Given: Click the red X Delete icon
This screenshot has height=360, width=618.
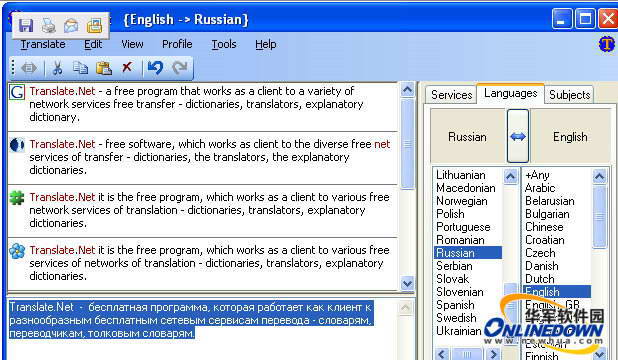Looking at the screenshot, I should [127, 67].
